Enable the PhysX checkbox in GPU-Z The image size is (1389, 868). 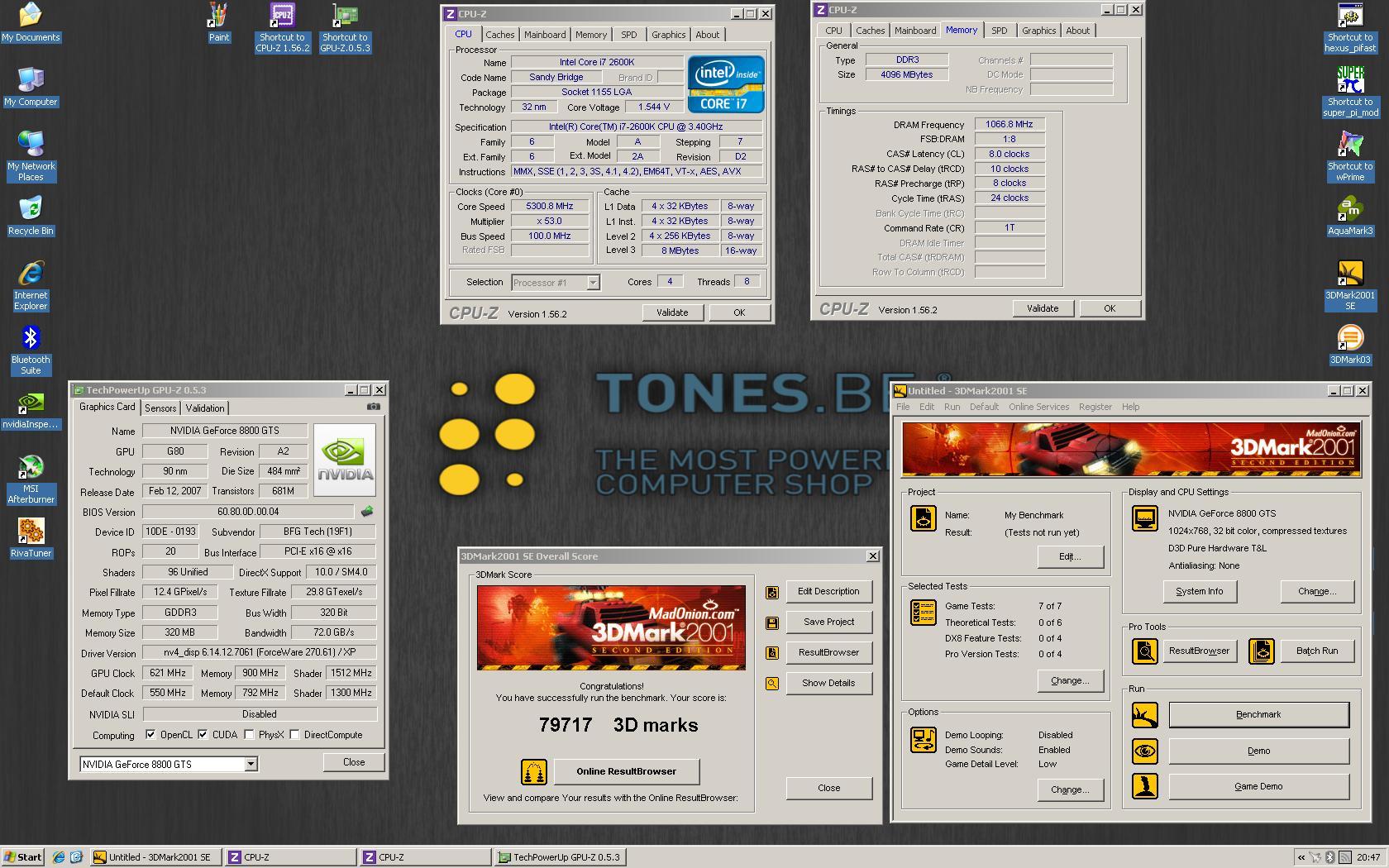pos(249,734)
